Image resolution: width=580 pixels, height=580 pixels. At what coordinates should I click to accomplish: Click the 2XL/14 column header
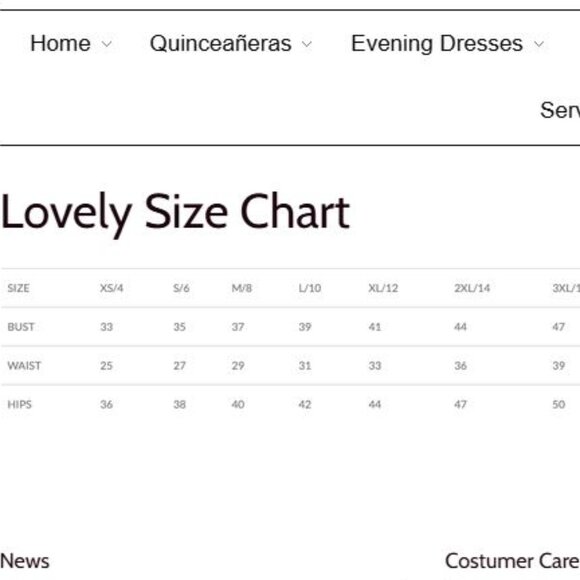coord(472,288)
